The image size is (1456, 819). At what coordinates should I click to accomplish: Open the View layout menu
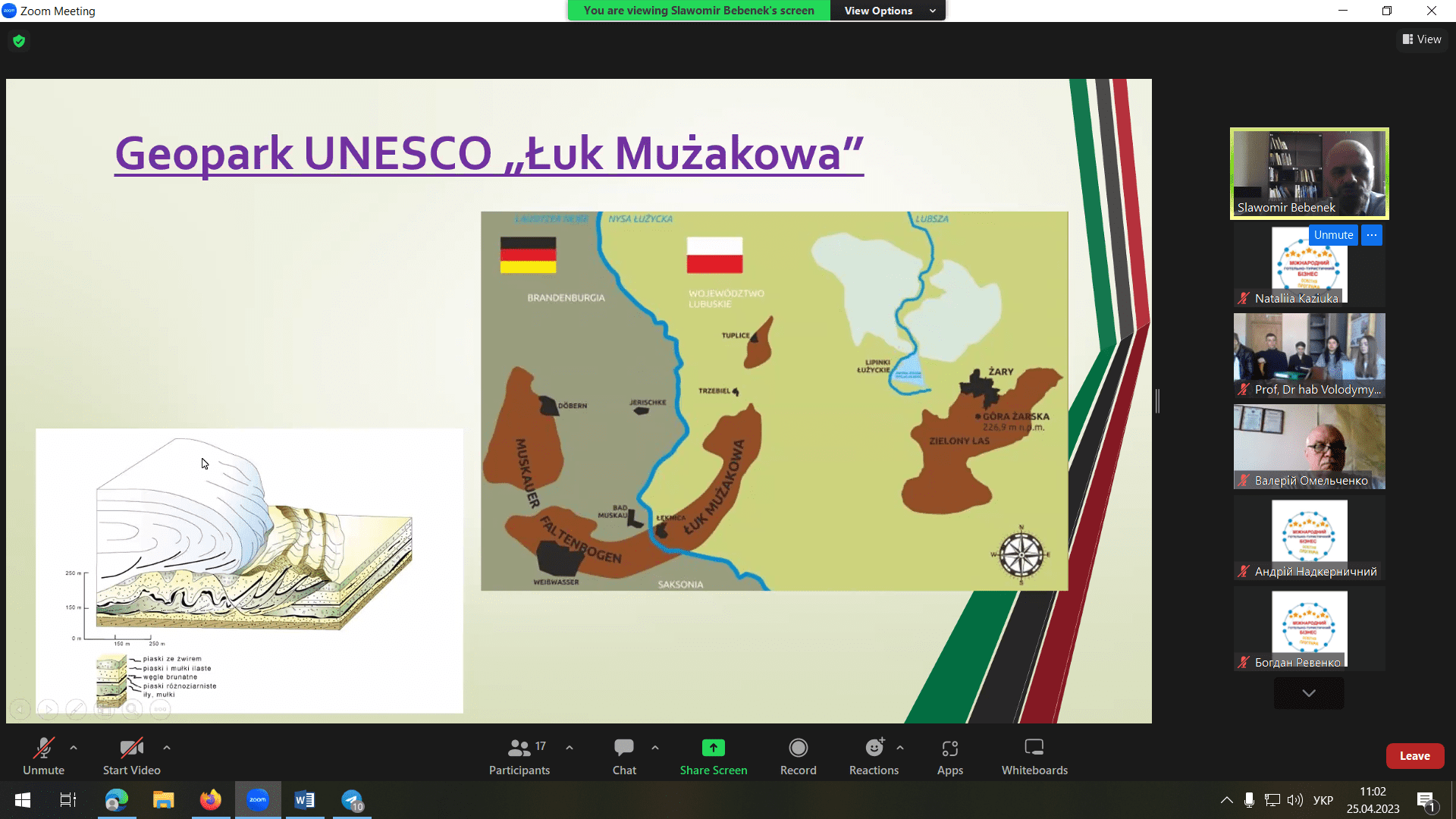tap(1422, 39)
